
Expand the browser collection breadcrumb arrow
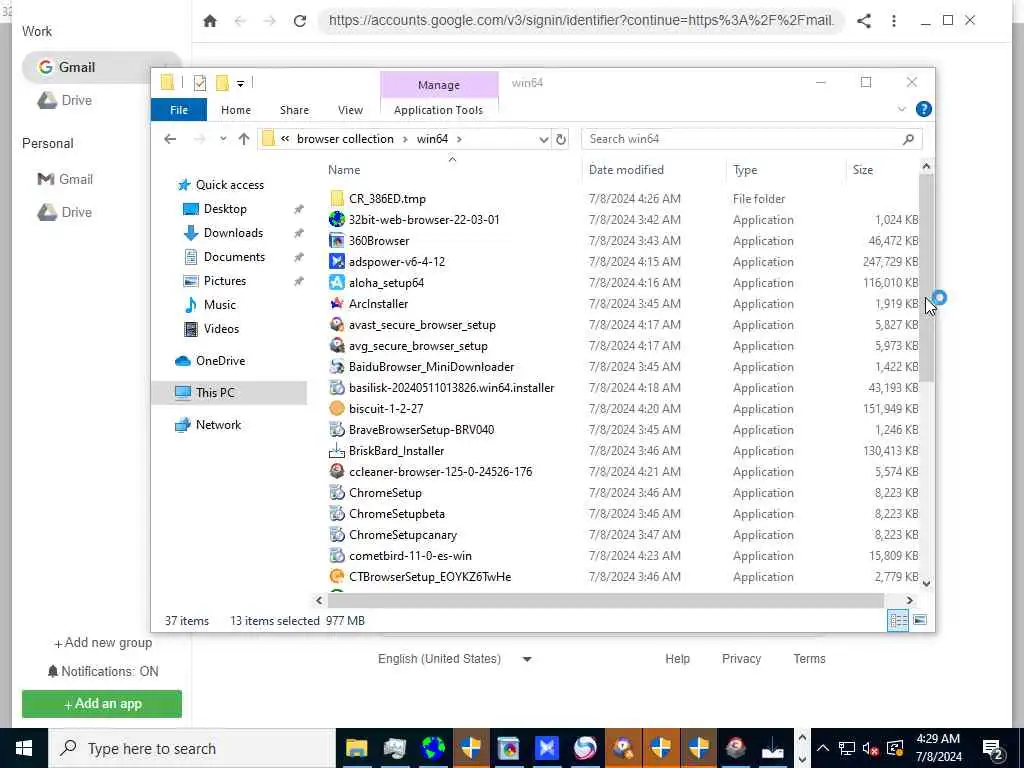coord(406,139)
